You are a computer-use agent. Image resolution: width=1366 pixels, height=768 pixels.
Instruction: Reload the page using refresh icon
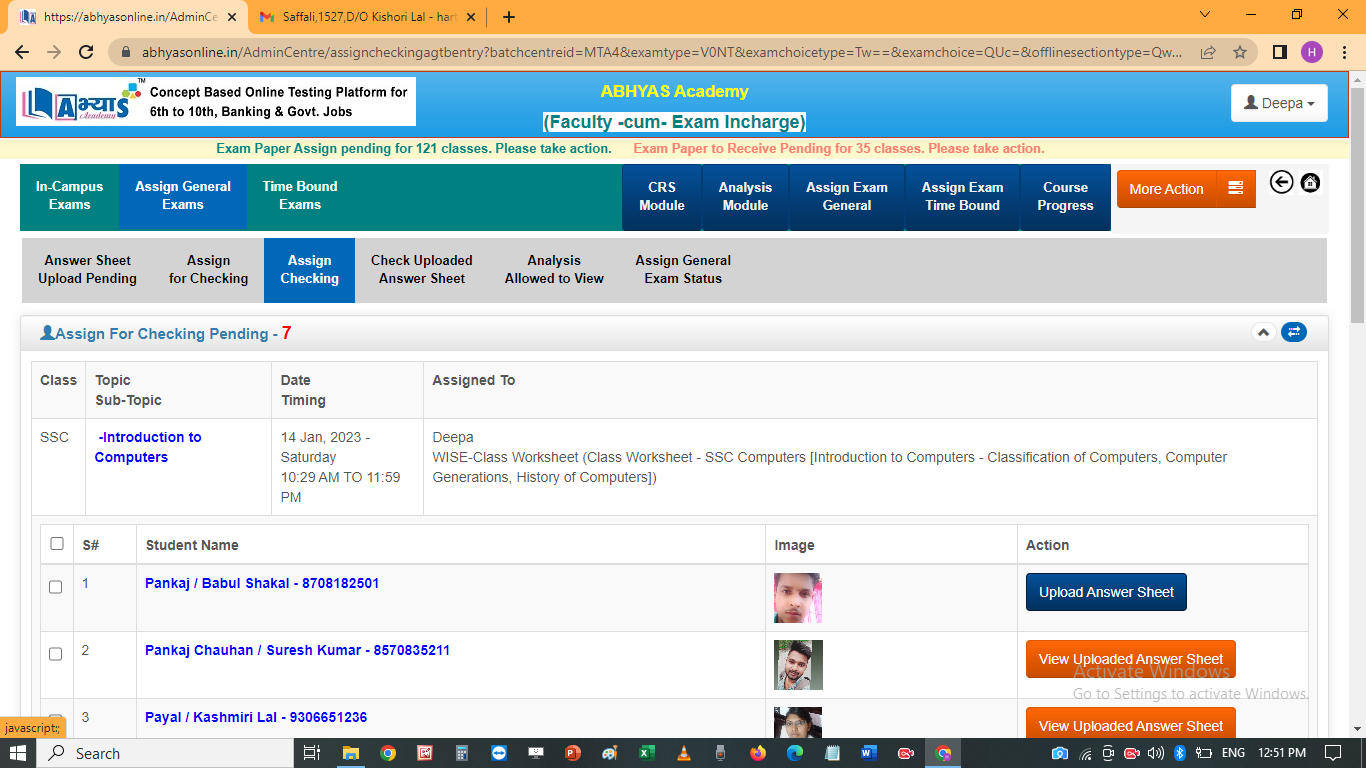(x=86, y=52)
